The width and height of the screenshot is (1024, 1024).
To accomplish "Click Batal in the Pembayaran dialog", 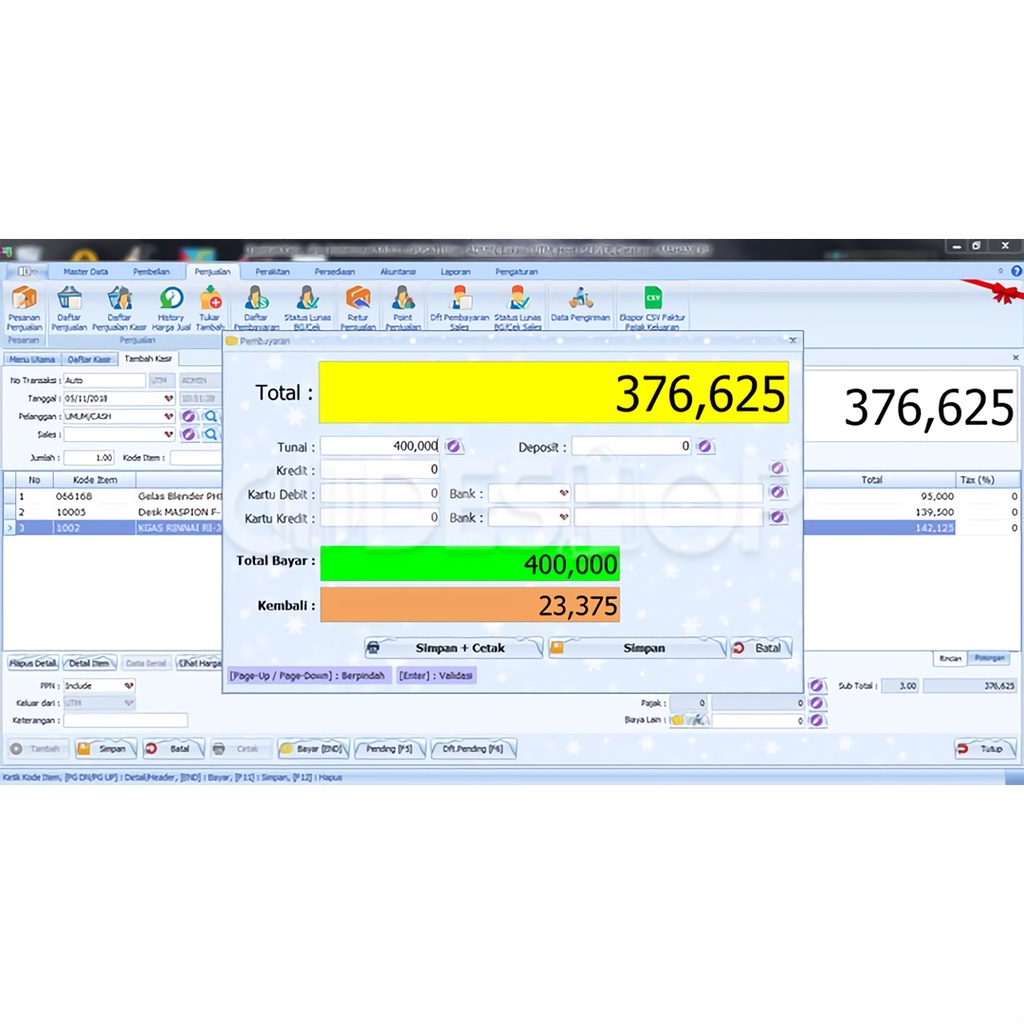I will click(760, 648).
